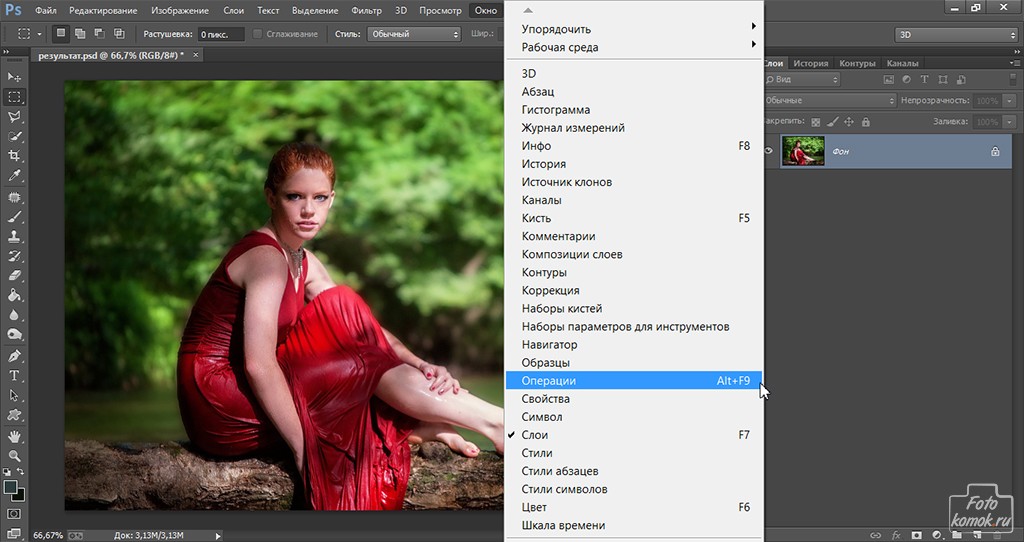
Task: Toggle the Слои panel in Window menu
Action: click(535, 435)
